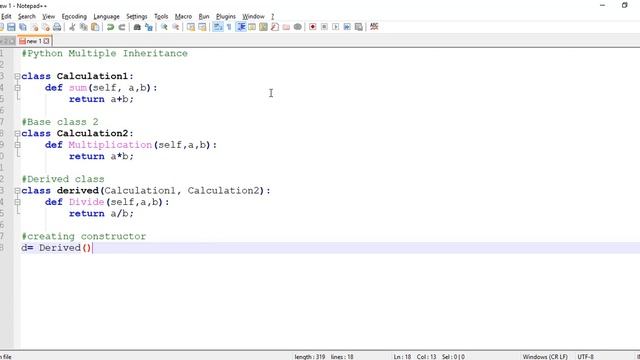Toggle the Indent Guide toolbar button
The width and height of the screenshot is (640, 360).
click(x=241, y=27)
